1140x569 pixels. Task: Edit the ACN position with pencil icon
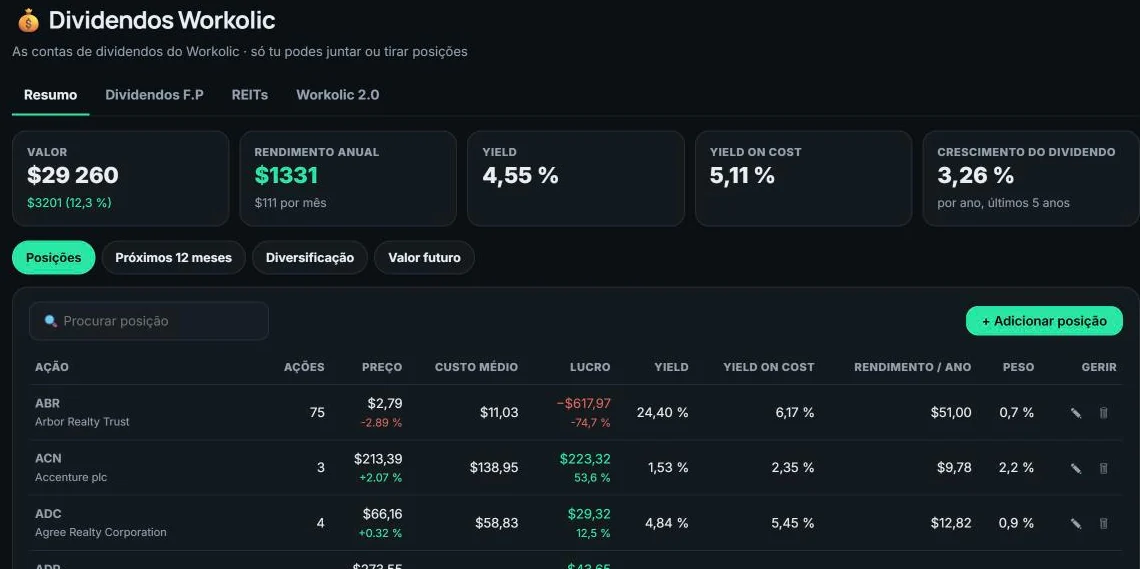tap(1076, 468)
